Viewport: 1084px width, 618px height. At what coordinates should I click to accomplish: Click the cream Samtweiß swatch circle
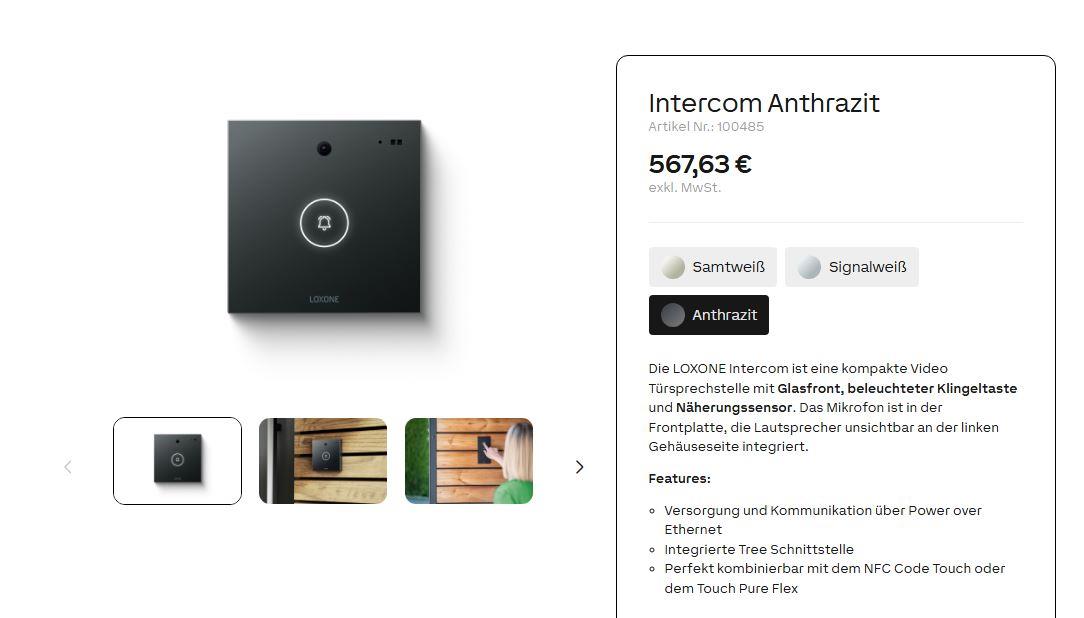673,267
